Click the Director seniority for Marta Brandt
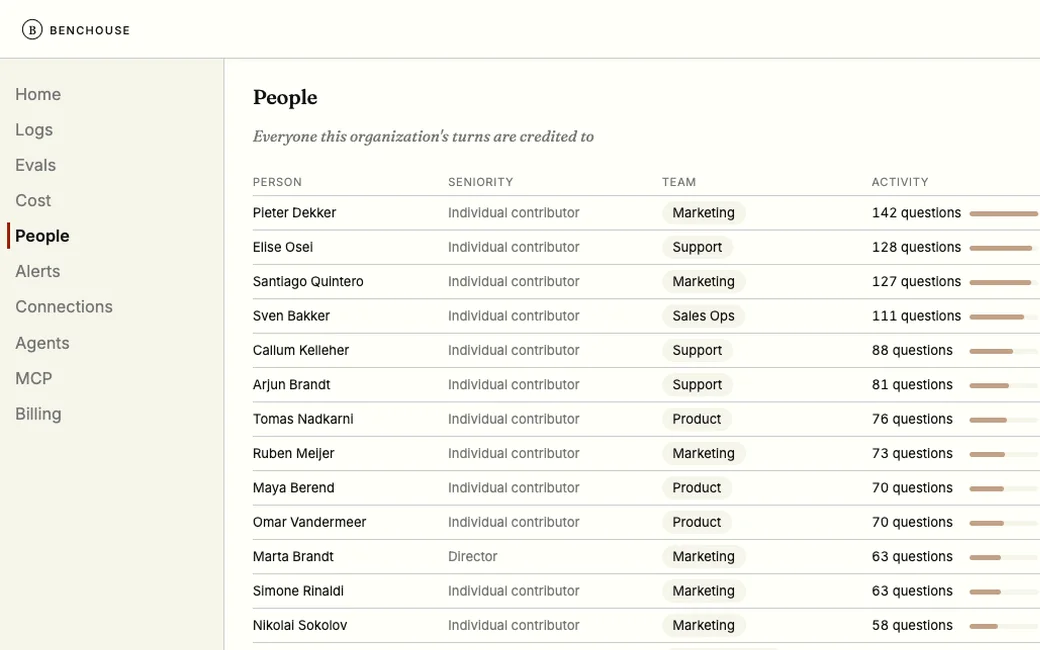Screen dimensions: 1040x650 pos(472,556)
